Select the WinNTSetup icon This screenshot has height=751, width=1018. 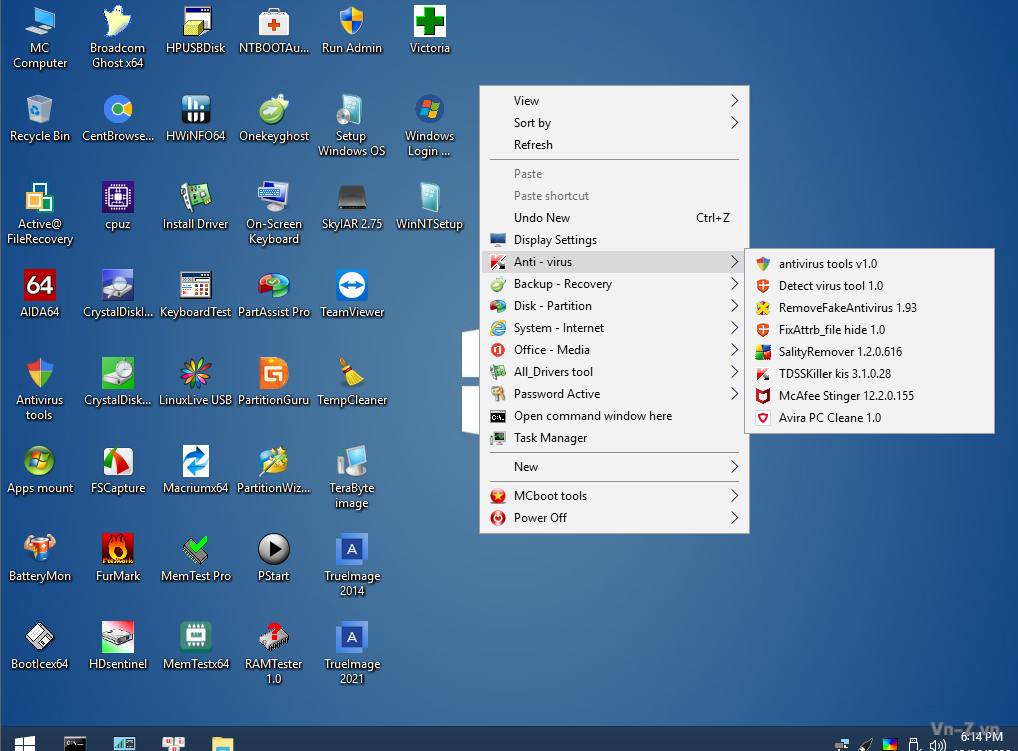pos(429,206)
